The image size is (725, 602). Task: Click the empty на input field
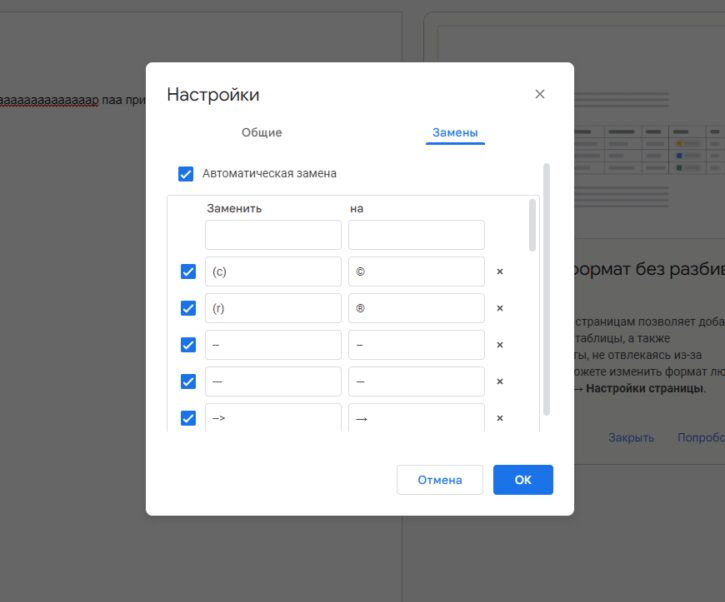pos(416,235)
